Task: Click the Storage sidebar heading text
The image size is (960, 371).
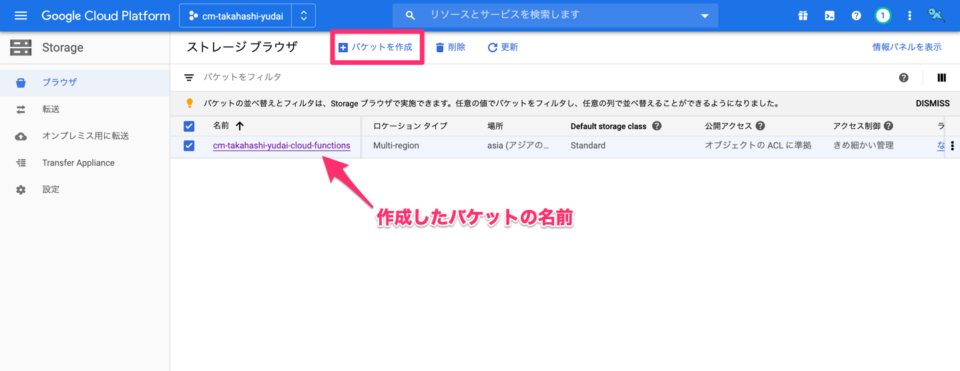Action: (62, 48)
